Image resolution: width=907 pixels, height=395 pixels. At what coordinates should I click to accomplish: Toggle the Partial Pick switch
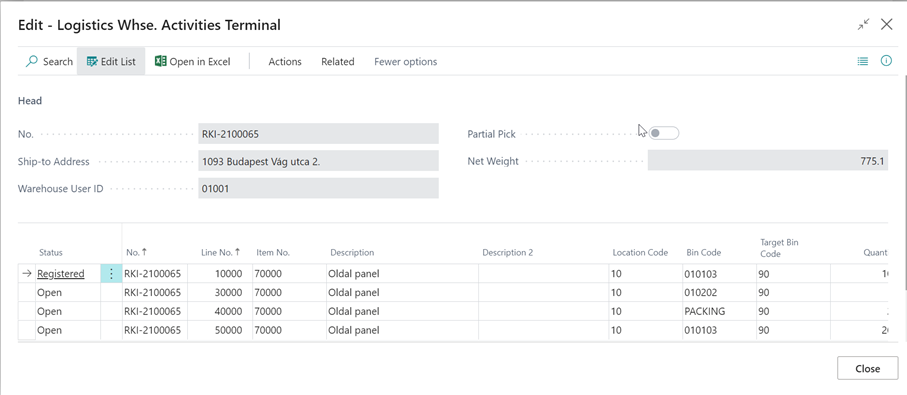(x=663, y=134)
